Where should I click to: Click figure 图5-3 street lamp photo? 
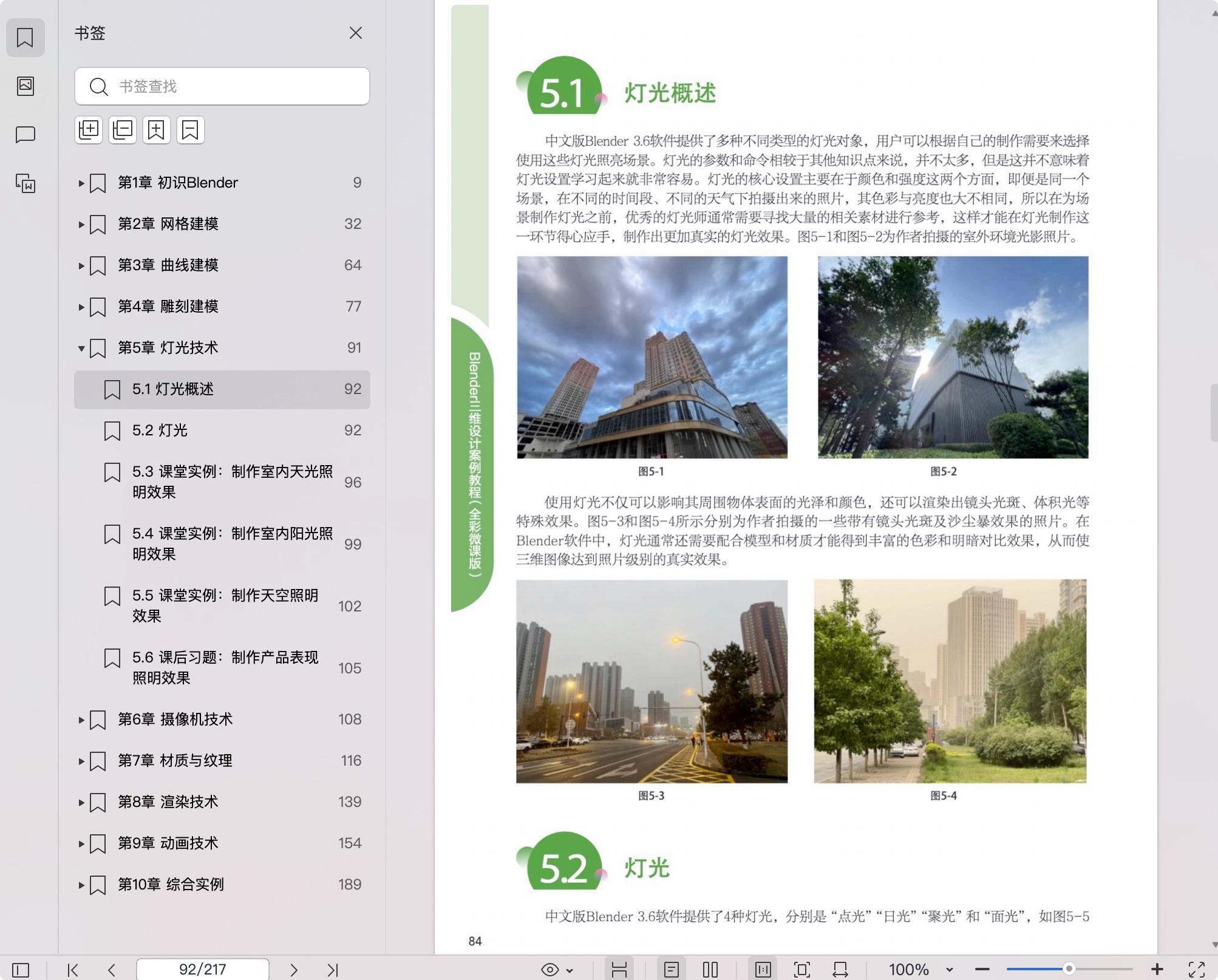point(652,681)
